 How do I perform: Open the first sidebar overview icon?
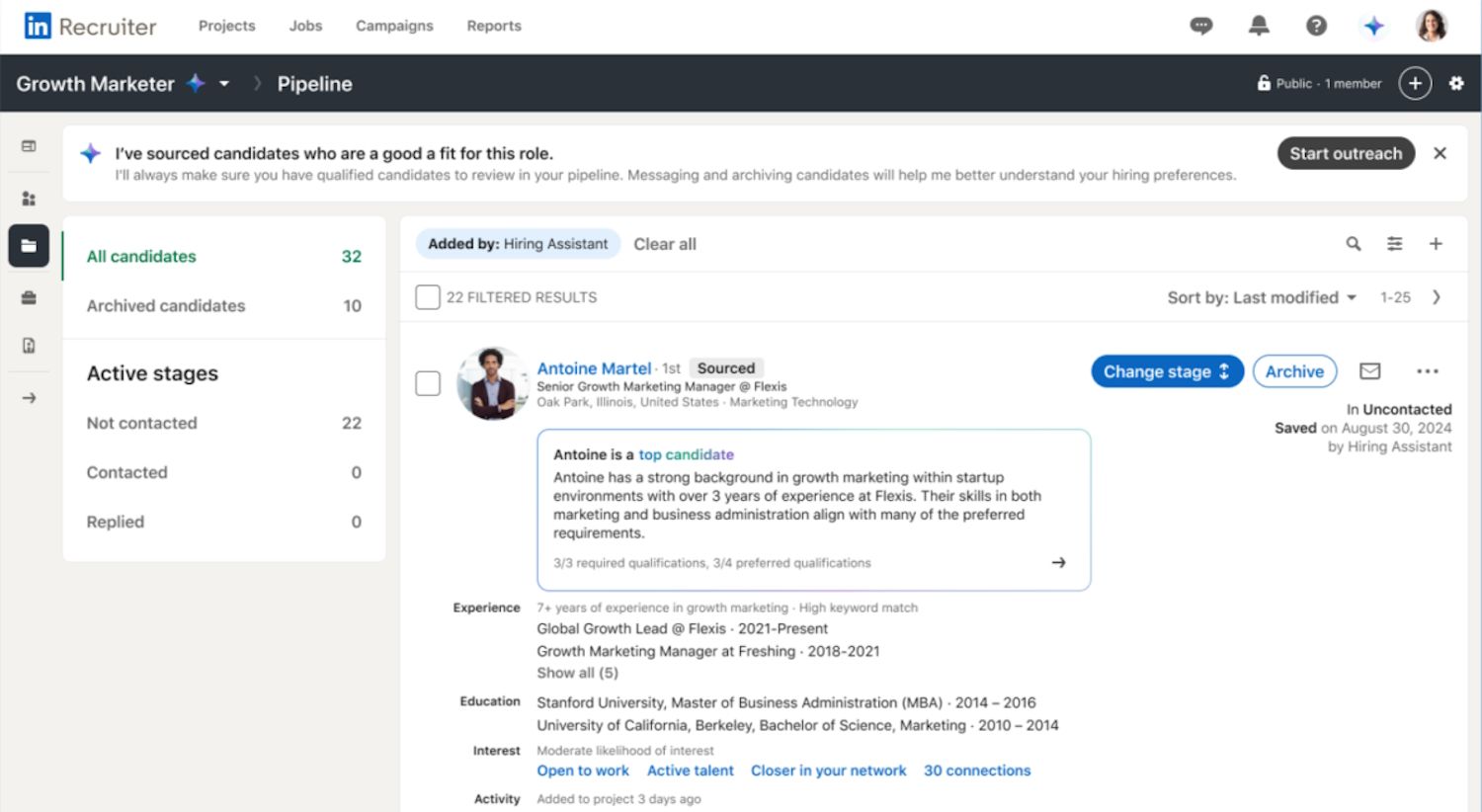click(29, 146)
